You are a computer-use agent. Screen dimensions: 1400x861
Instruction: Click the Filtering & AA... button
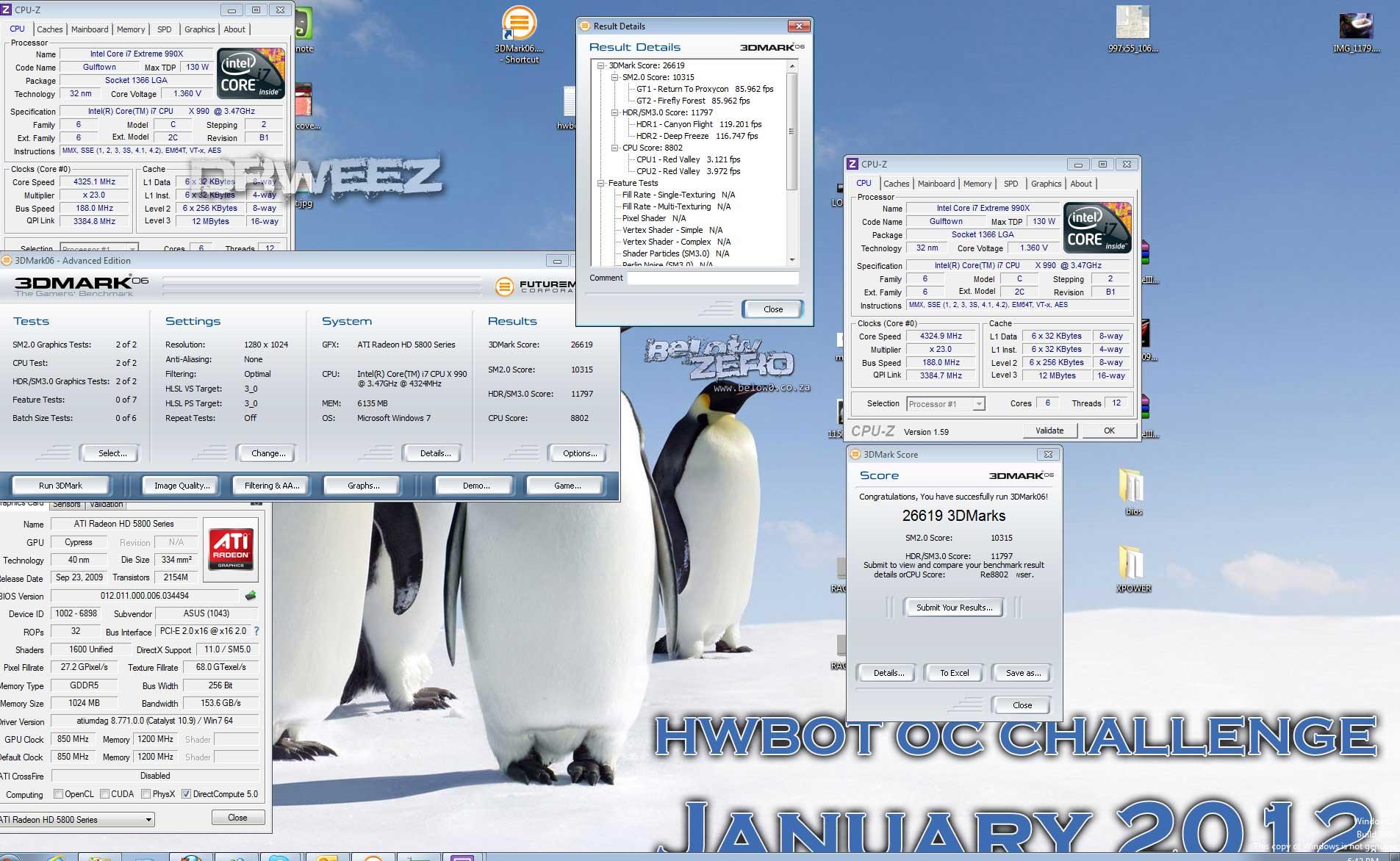coord(272,486)
